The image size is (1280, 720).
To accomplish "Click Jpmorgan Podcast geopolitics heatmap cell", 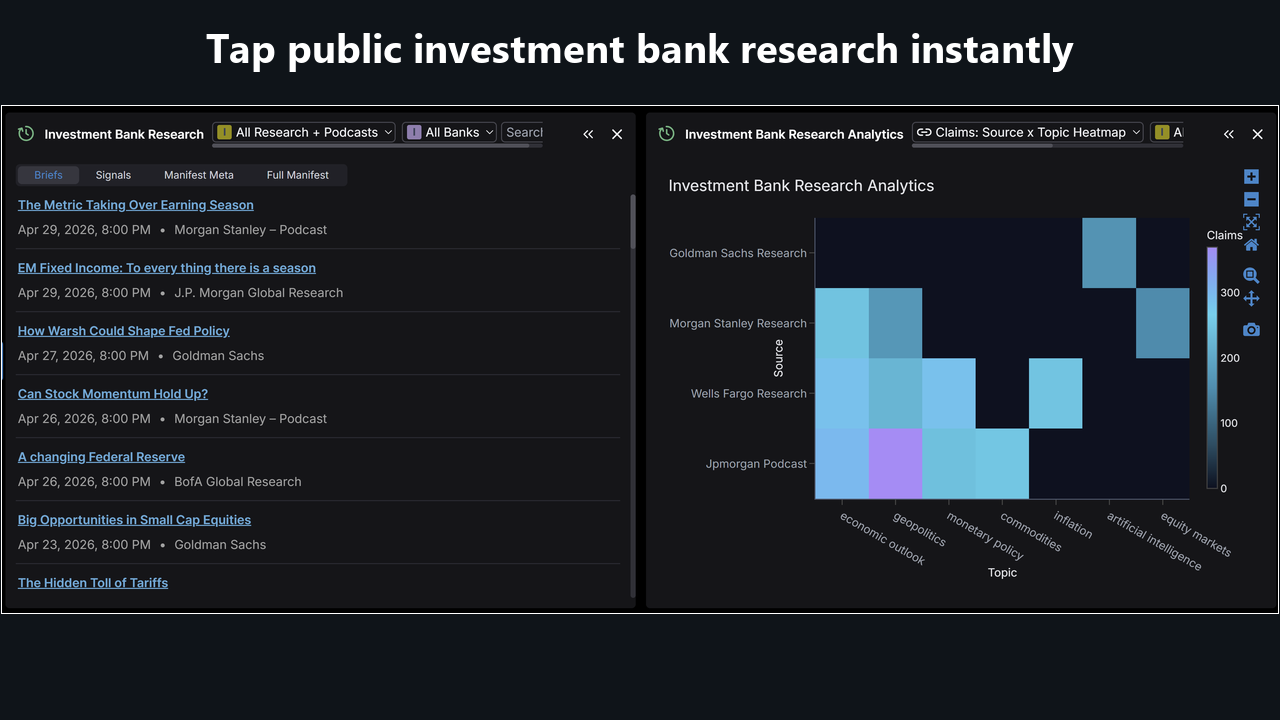I will (895, 463).
